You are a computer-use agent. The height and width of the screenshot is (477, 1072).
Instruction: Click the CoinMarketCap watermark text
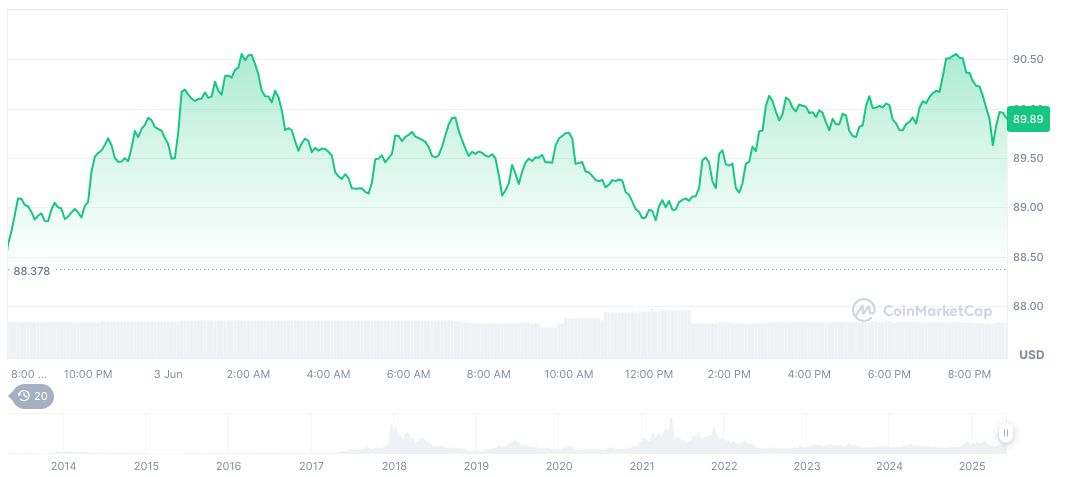coord(937,311)
